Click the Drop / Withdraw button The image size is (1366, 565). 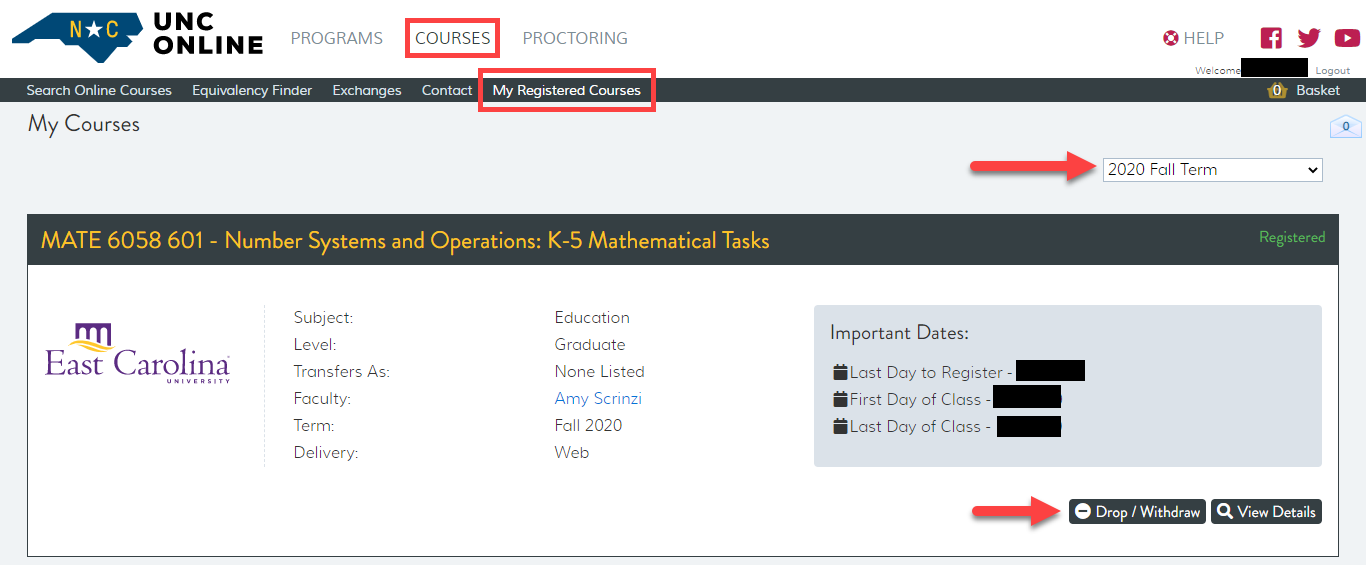[x=1137, y=512]
